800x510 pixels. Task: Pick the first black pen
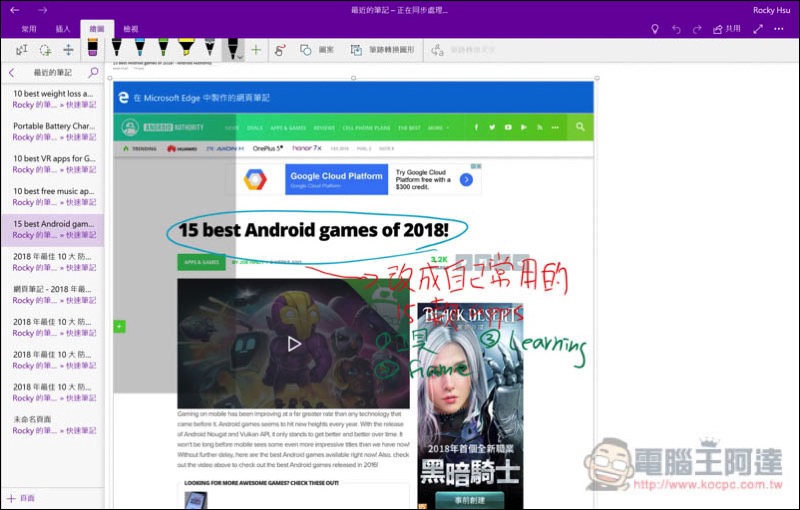[116, 47]
